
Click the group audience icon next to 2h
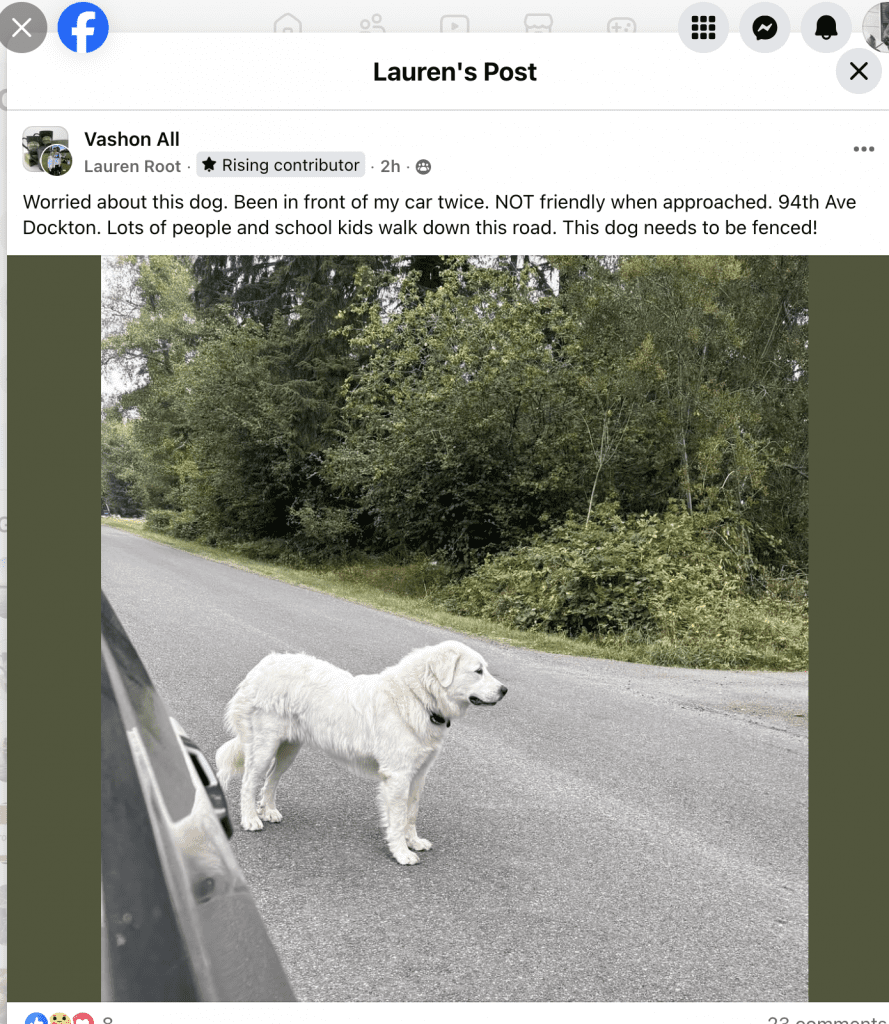click(x=423, y=167)
